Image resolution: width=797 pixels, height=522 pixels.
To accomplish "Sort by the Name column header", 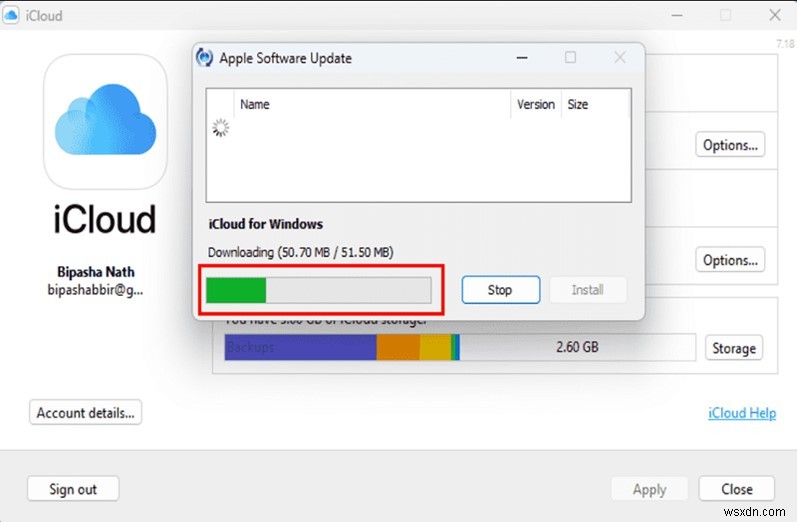I will (255, 104).
